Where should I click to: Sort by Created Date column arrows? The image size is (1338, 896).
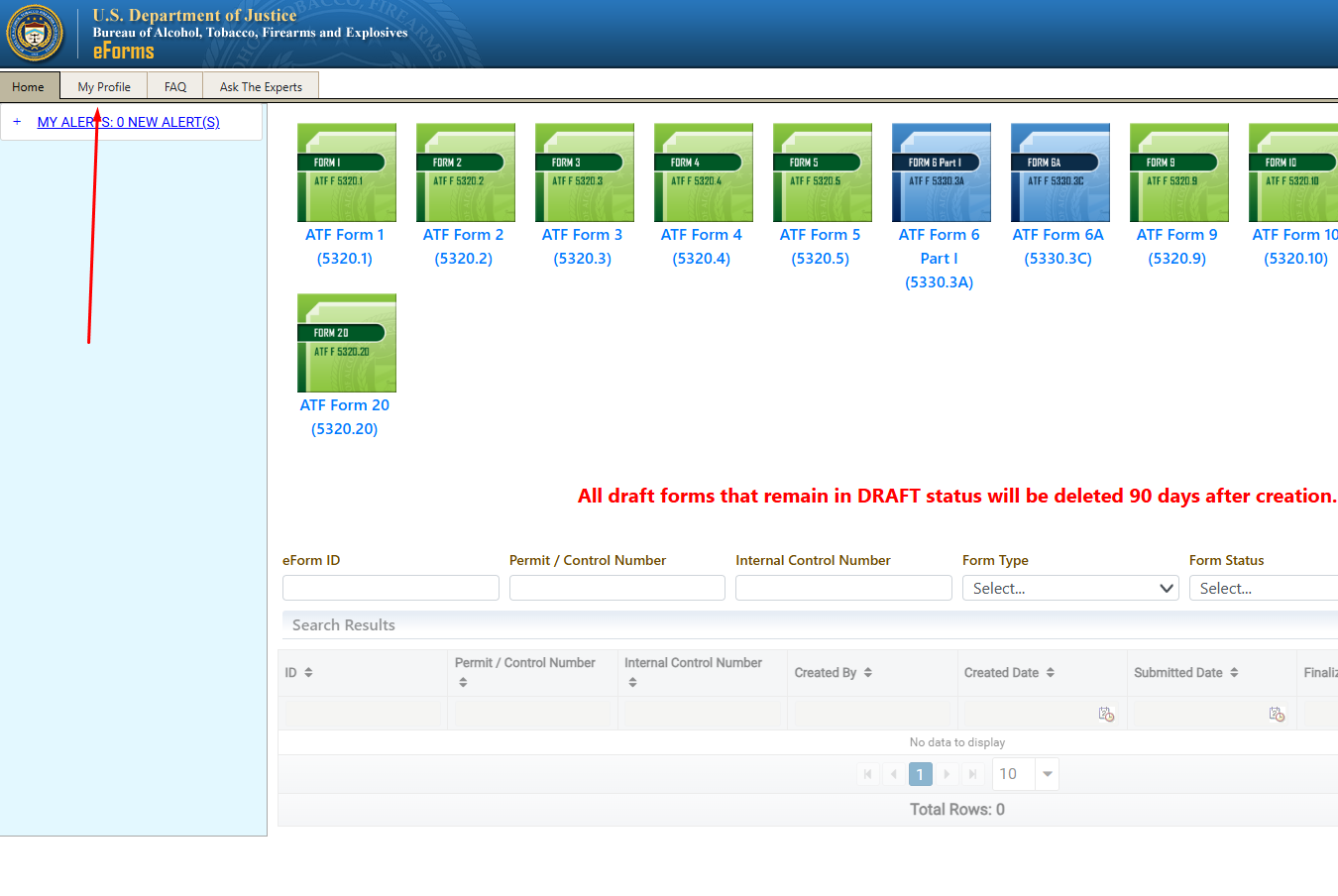[1051, 673]
